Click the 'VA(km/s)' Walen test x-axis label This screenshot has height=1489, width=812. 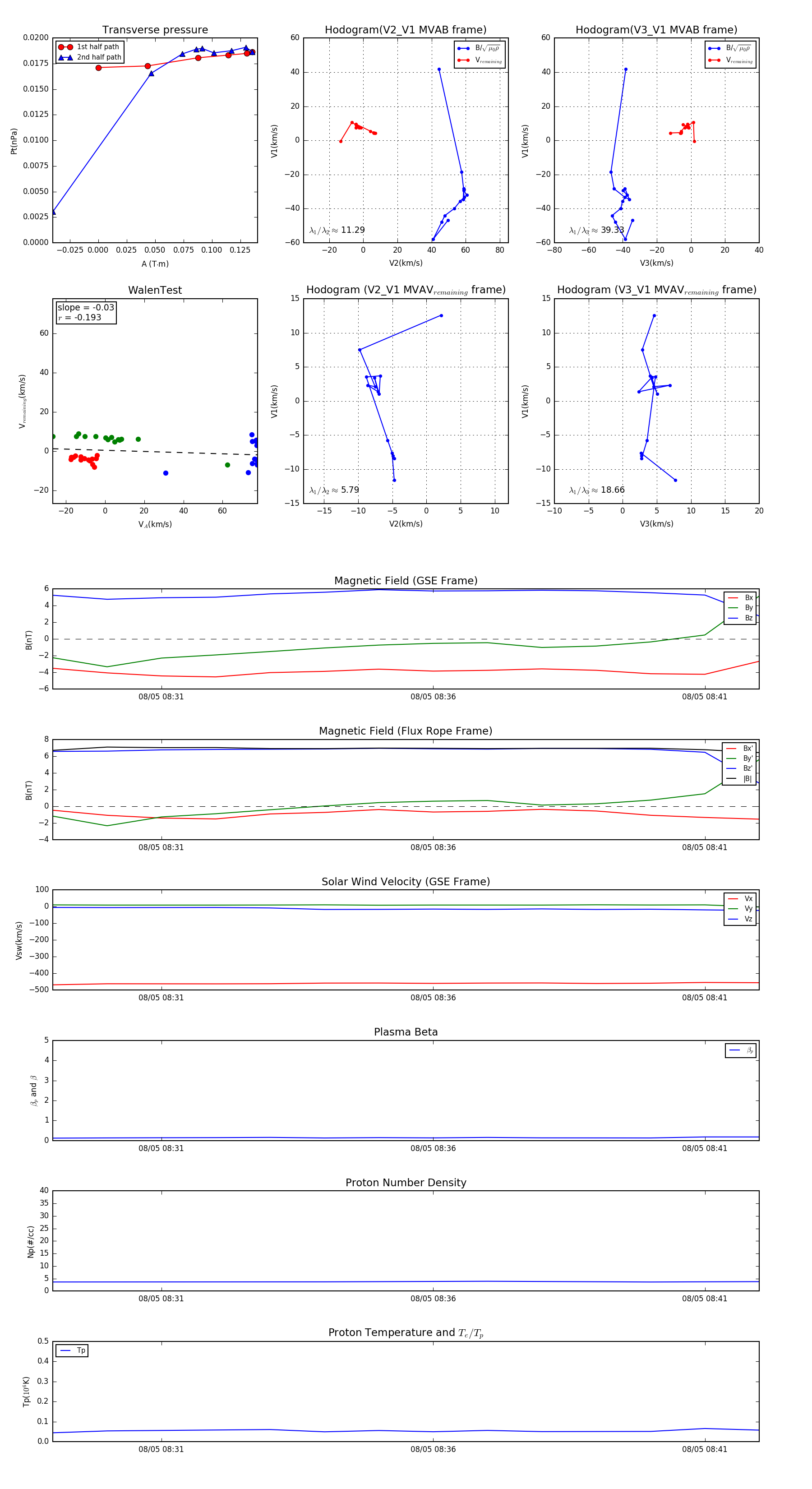[155, 524]
